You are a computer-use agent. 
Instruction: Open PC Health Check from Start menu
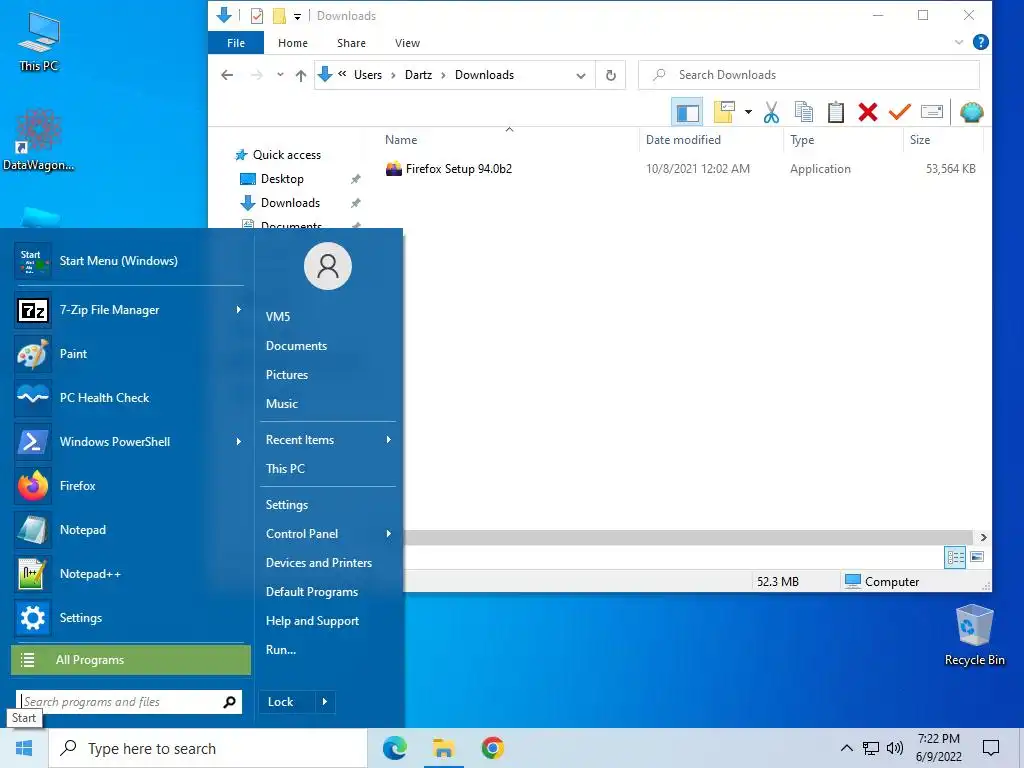(x=129, y=398)
